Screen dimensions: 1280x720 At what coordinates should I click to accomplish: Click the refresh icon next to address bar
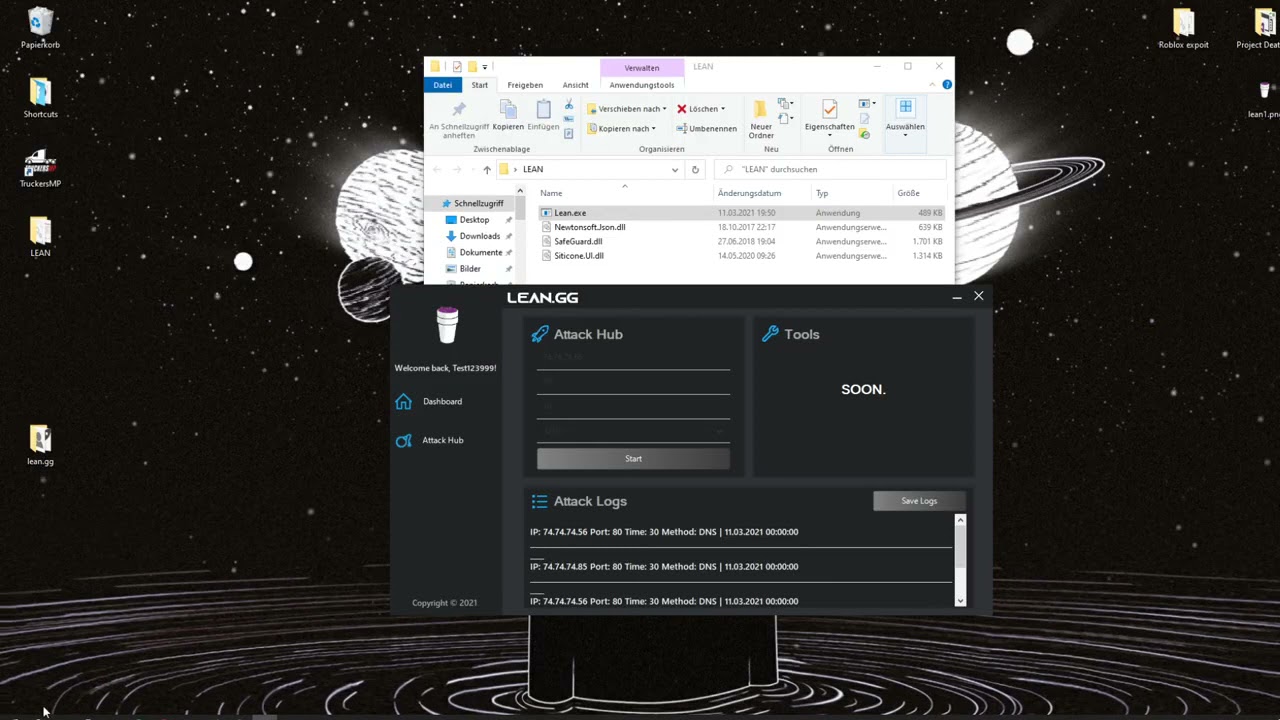695,169
